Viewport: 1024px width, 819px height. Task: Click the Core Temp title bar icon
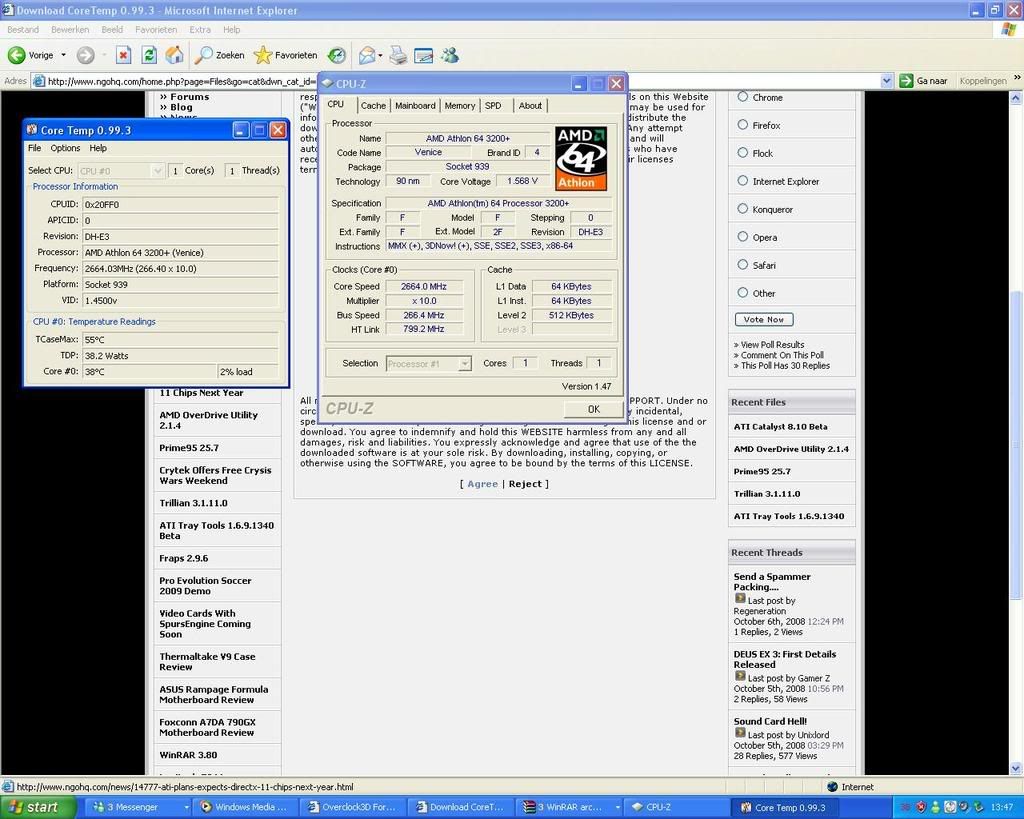[x=31, y=130]
